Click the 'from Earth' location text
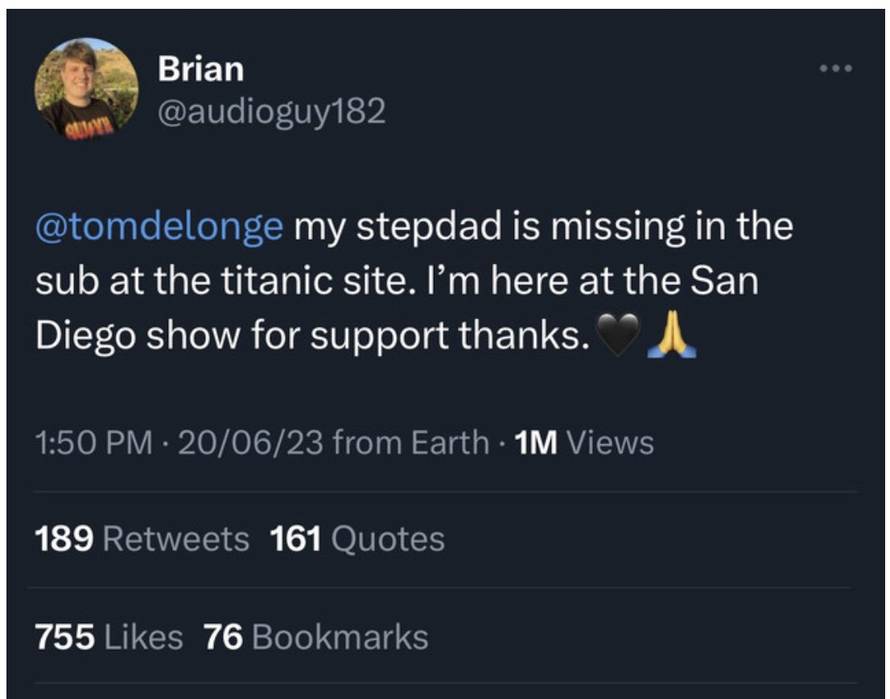 click(x=411, y=442)
